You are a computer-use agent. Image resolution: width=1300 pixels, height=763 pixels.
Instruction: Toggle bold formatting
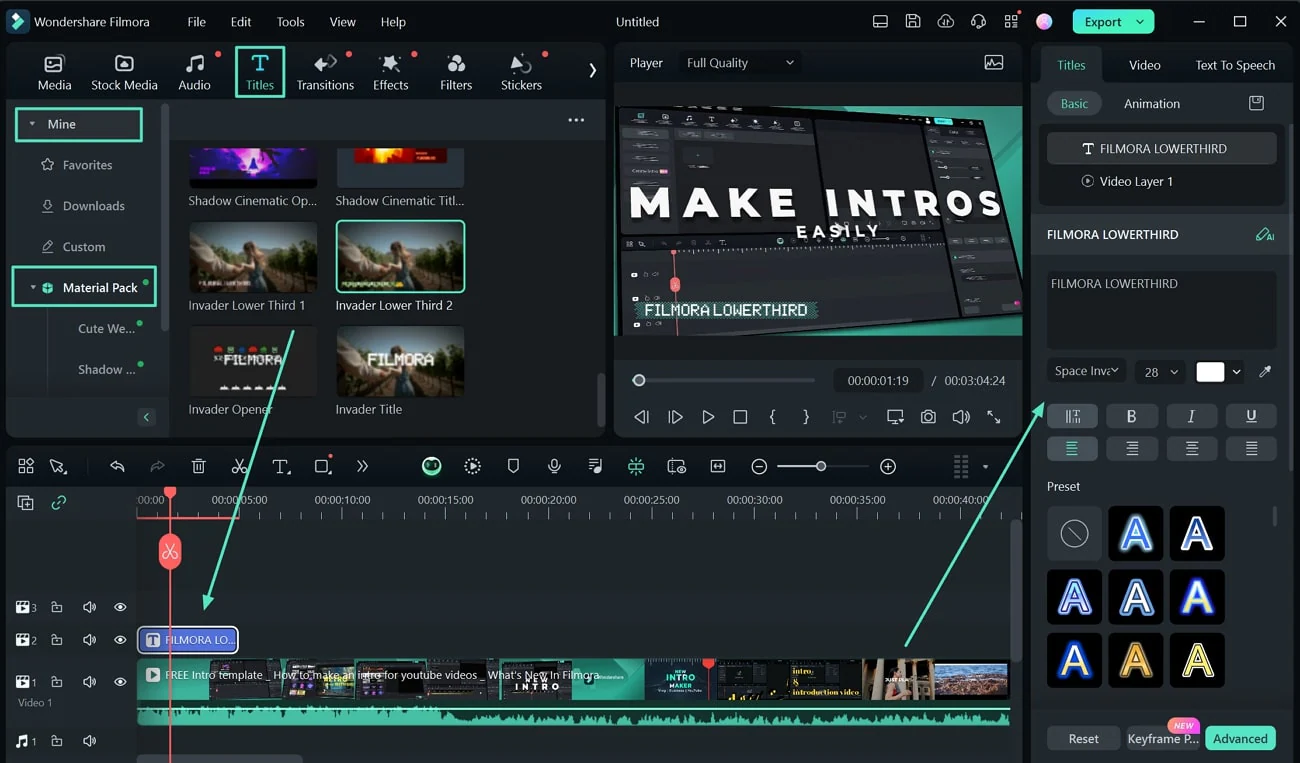tap(1131, 417)
